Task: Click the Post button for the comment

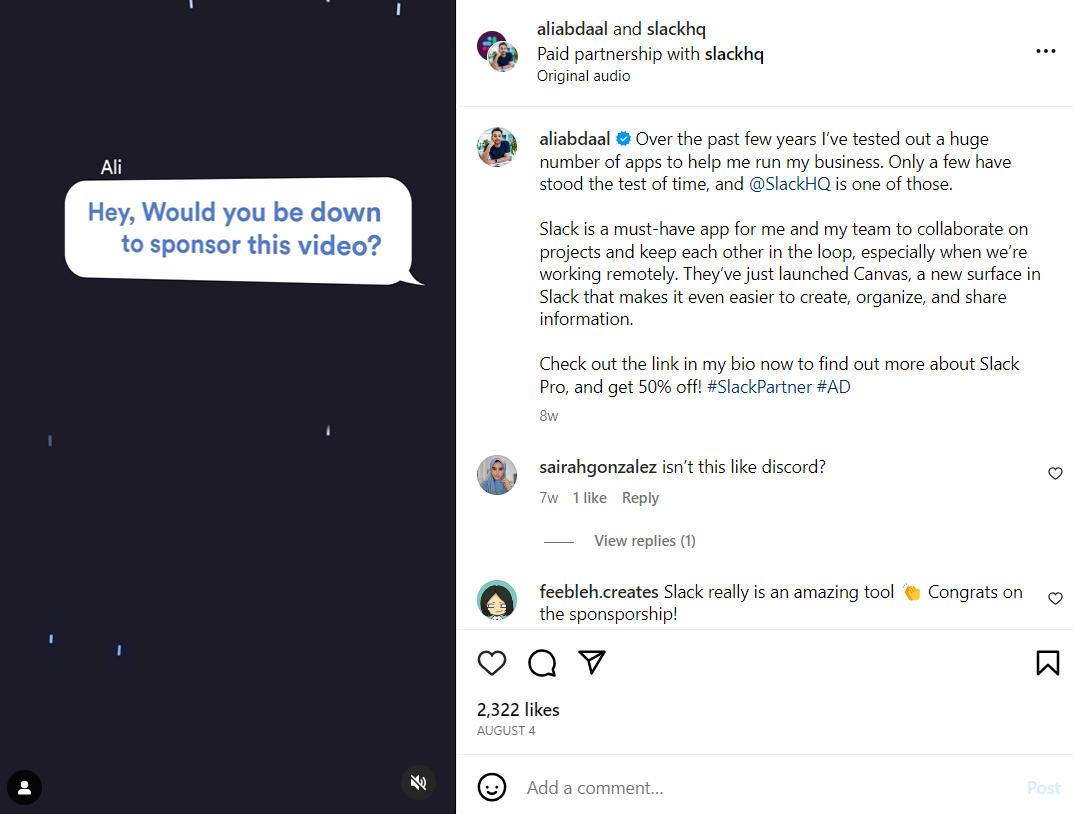Action: point(1043,788)
